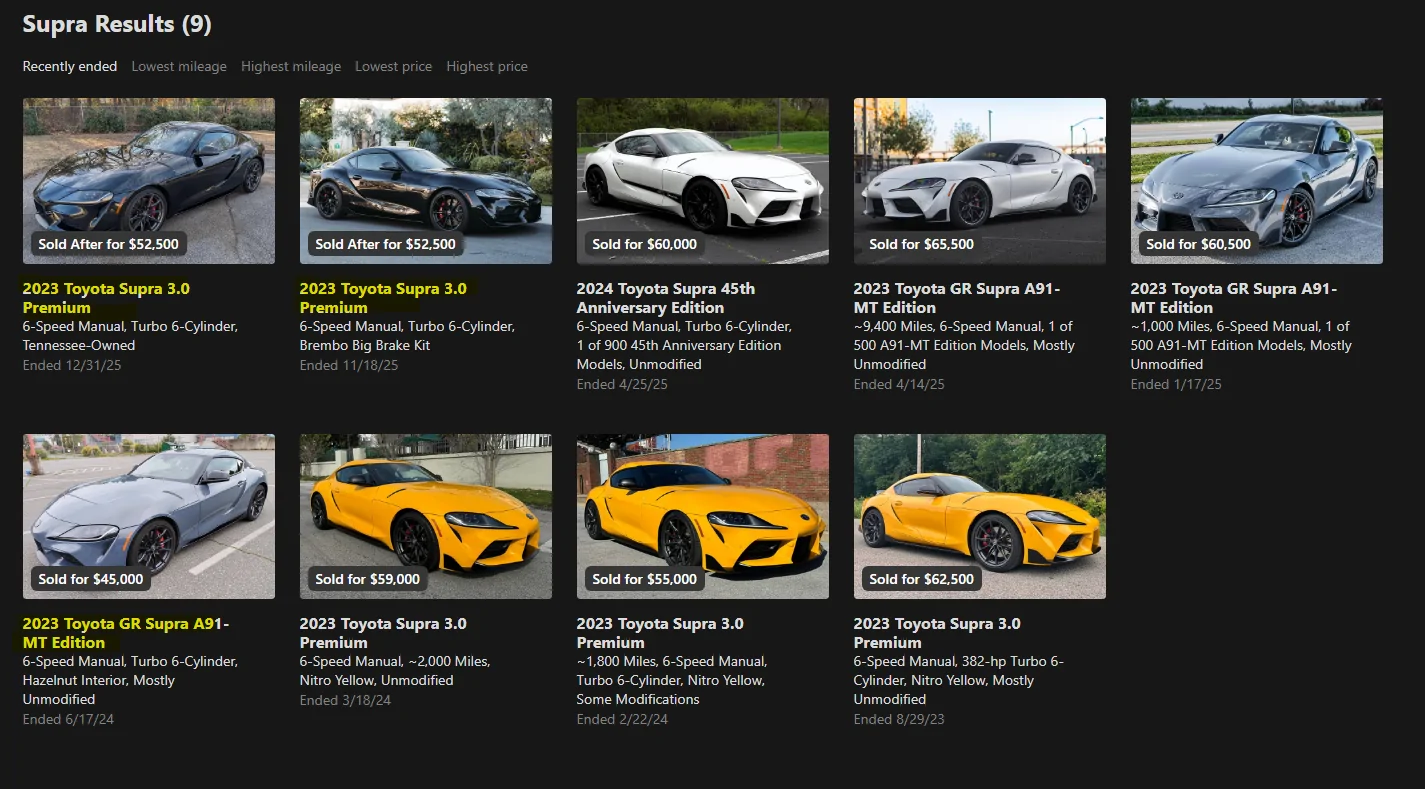Screen dimensions: 1425x789
Task: Open the photo of the Hazelnut Interior Supra
Action: (149, 516)
